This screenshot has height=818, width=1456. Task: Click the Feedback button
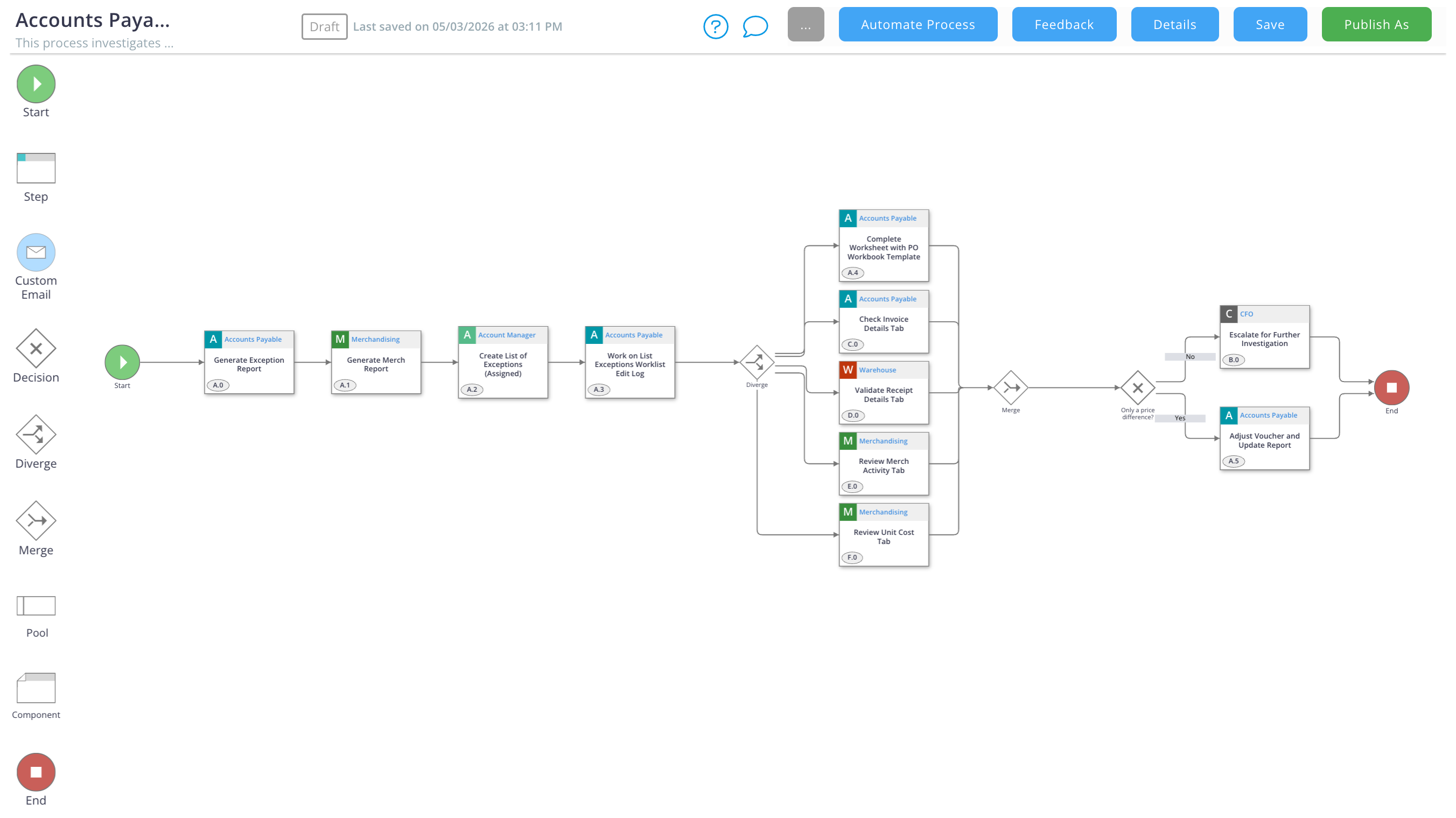(x=1064, y=24)
